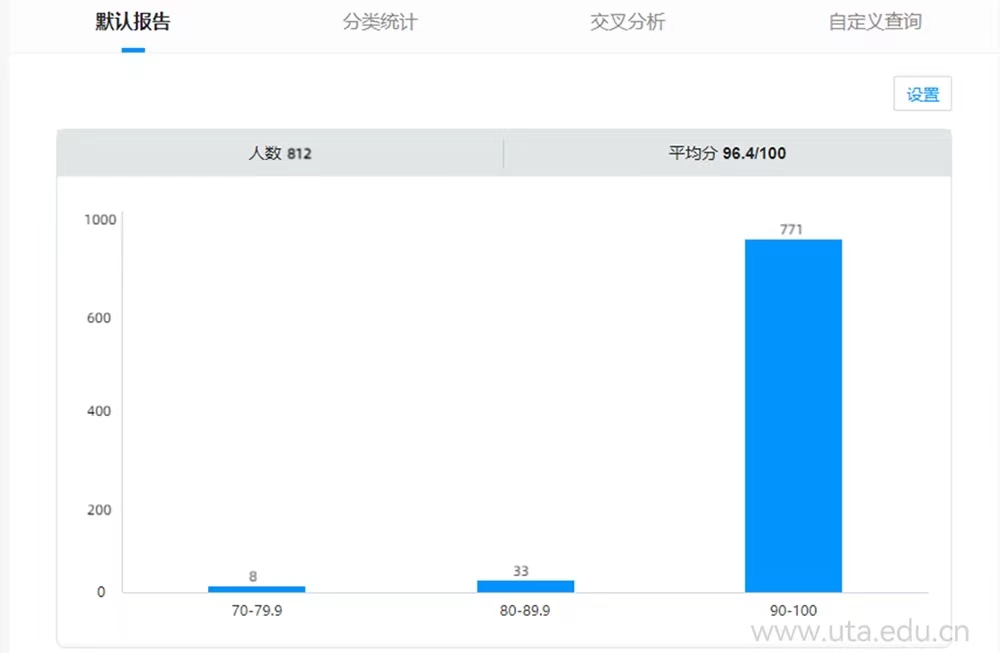This screenshot has height=653, width=1000.
Task: Click the 33 value label above the bar
Action: [x=521, y=571]
